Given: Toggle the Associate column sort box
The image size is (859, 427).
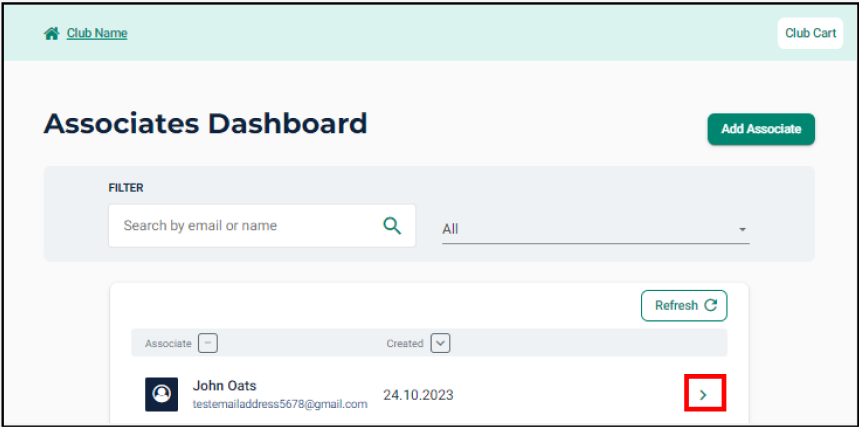Looking at the screenshot, I should click(x=208, y=343).
